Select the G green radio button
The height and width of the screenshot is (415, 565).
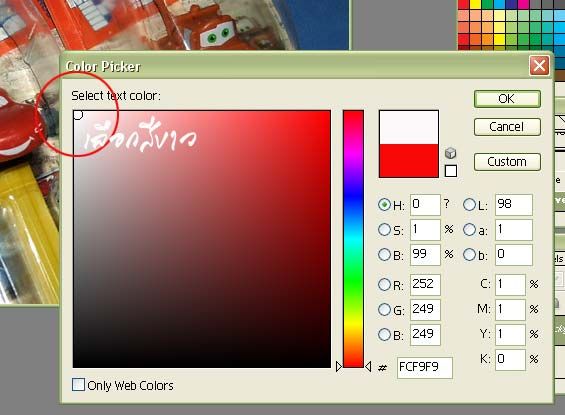[x=384, y=309]
